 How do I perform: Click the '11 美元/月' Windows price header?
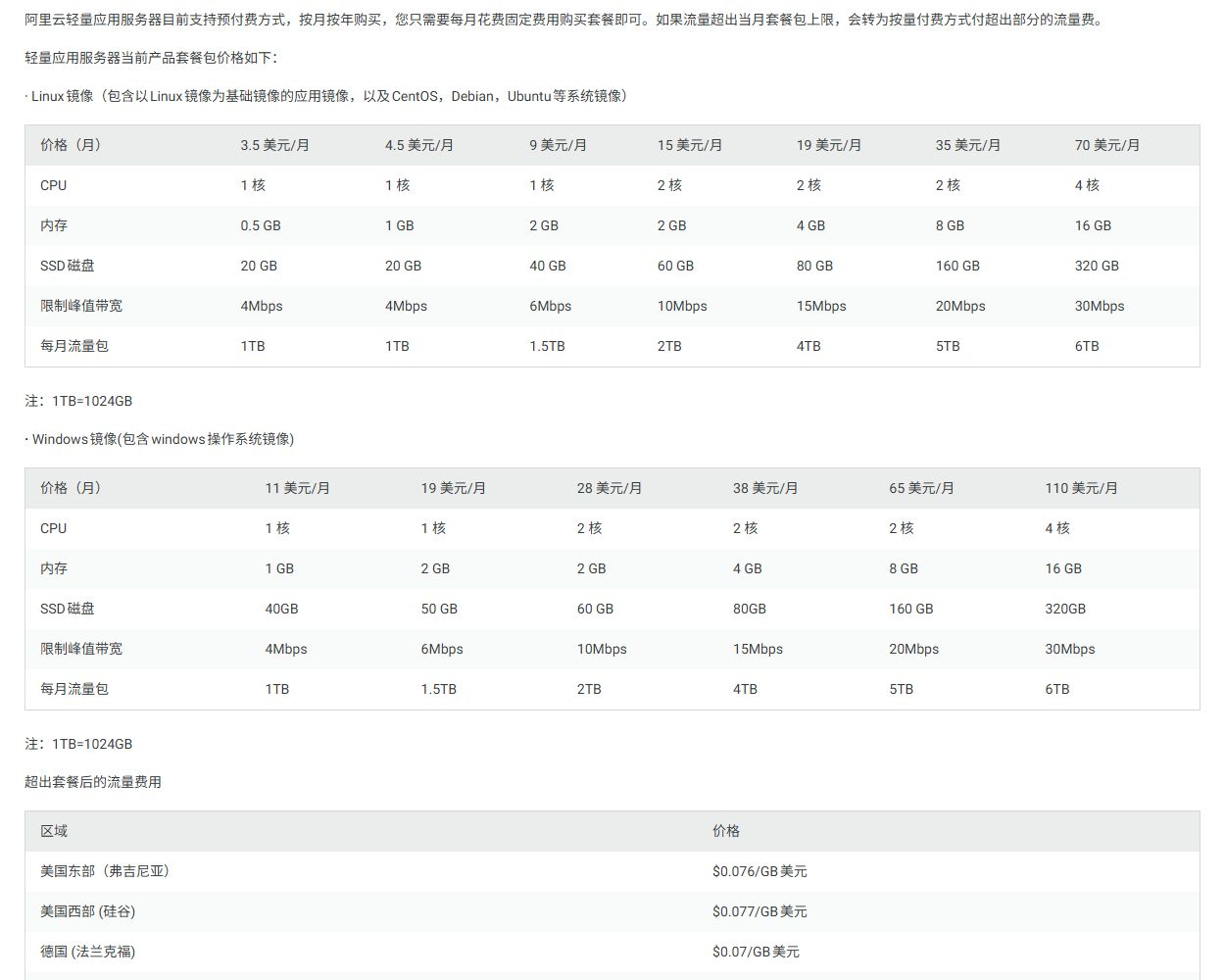click(298, 488)
